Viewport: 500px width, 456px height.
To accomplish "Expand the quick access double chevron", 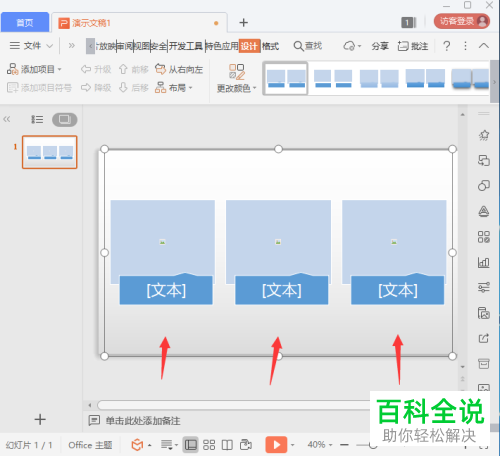I will tap(71, 46).
